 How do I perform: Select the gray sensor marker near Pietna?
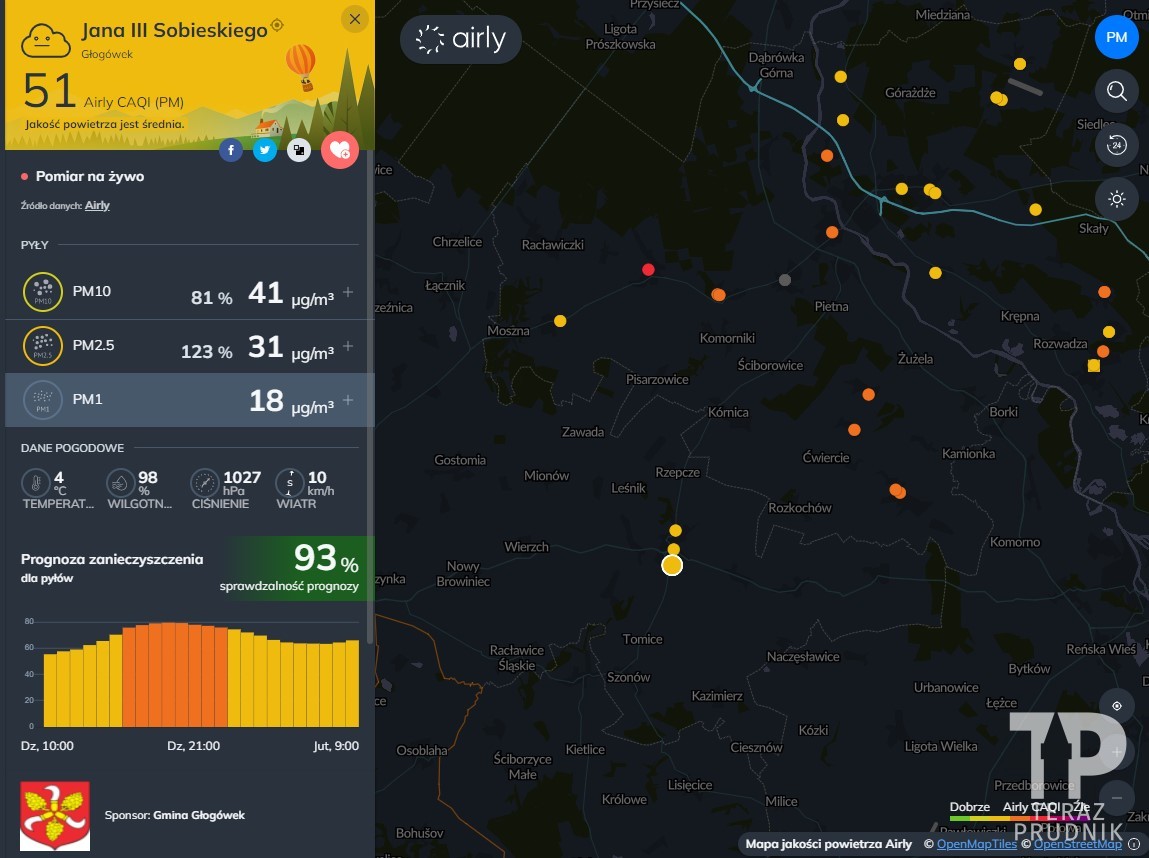(785, 280)
